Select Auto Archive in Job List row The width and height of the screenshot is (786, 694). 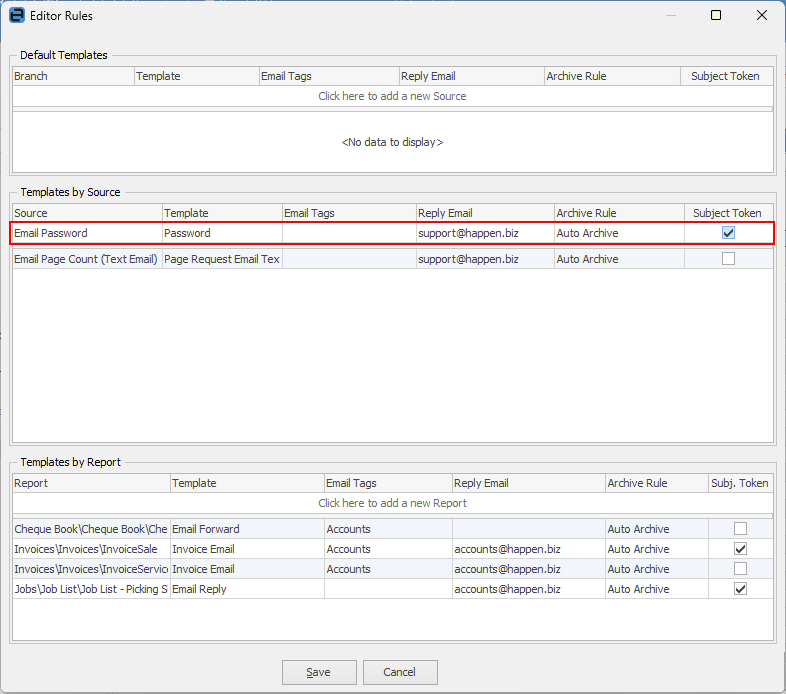pos(657,589)
